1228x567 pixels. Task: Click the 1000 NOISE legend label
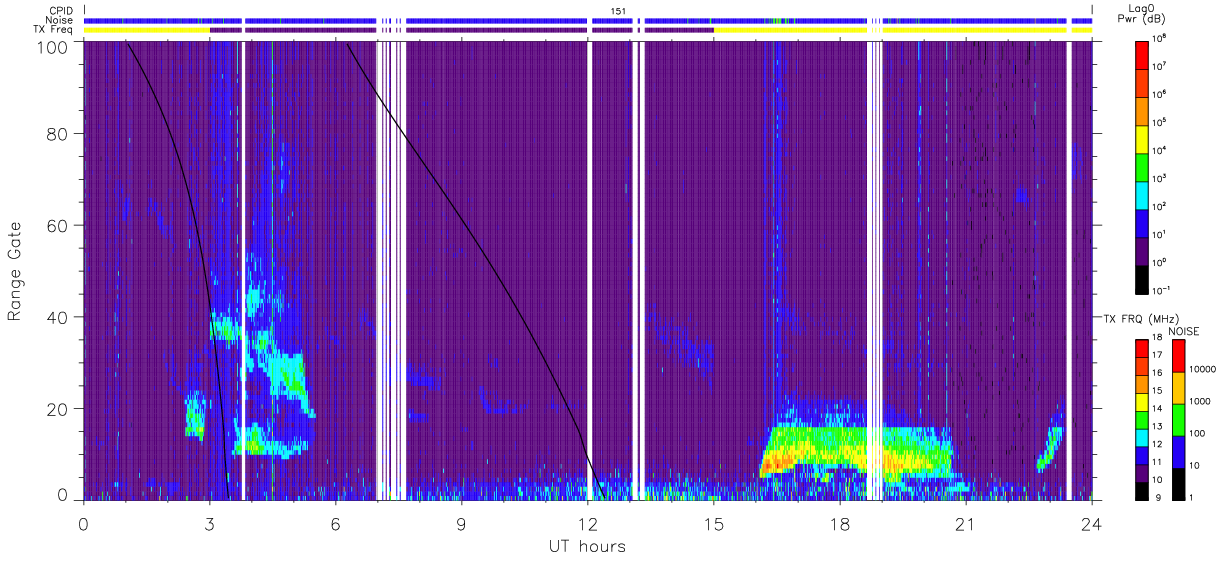1200,401
